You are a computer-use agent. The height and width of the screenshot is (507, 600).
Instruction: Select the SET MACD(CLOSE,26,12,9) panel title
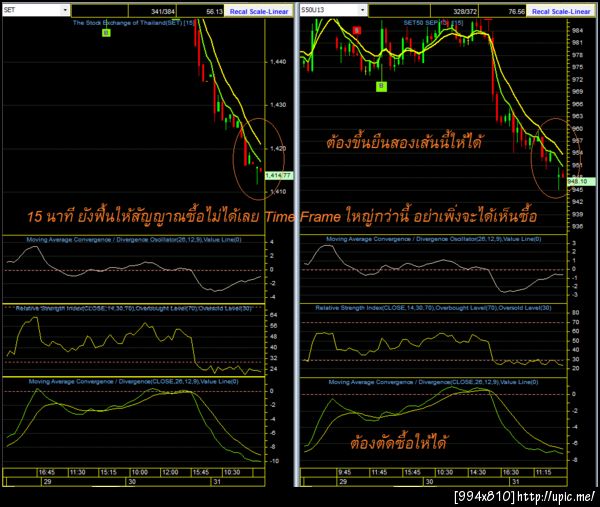[134, 381]
